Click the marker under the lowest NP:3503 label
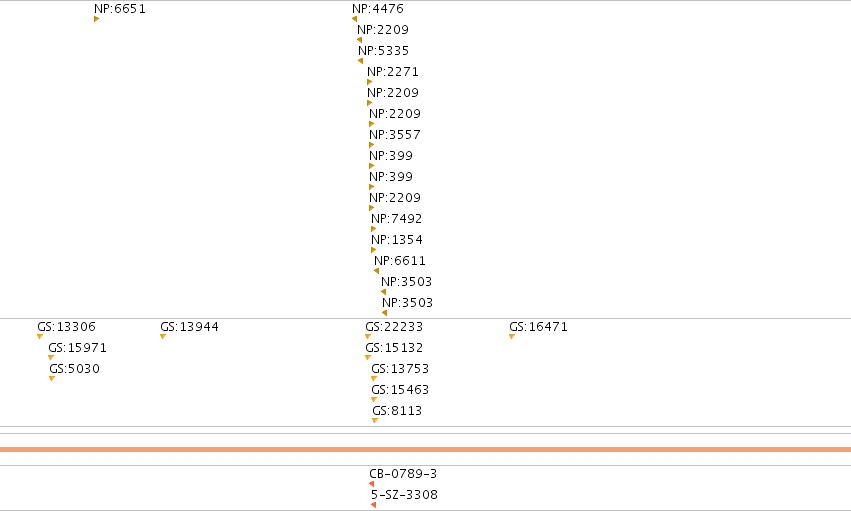Screen dimensions: 851x511 click(x=384, y=313)
